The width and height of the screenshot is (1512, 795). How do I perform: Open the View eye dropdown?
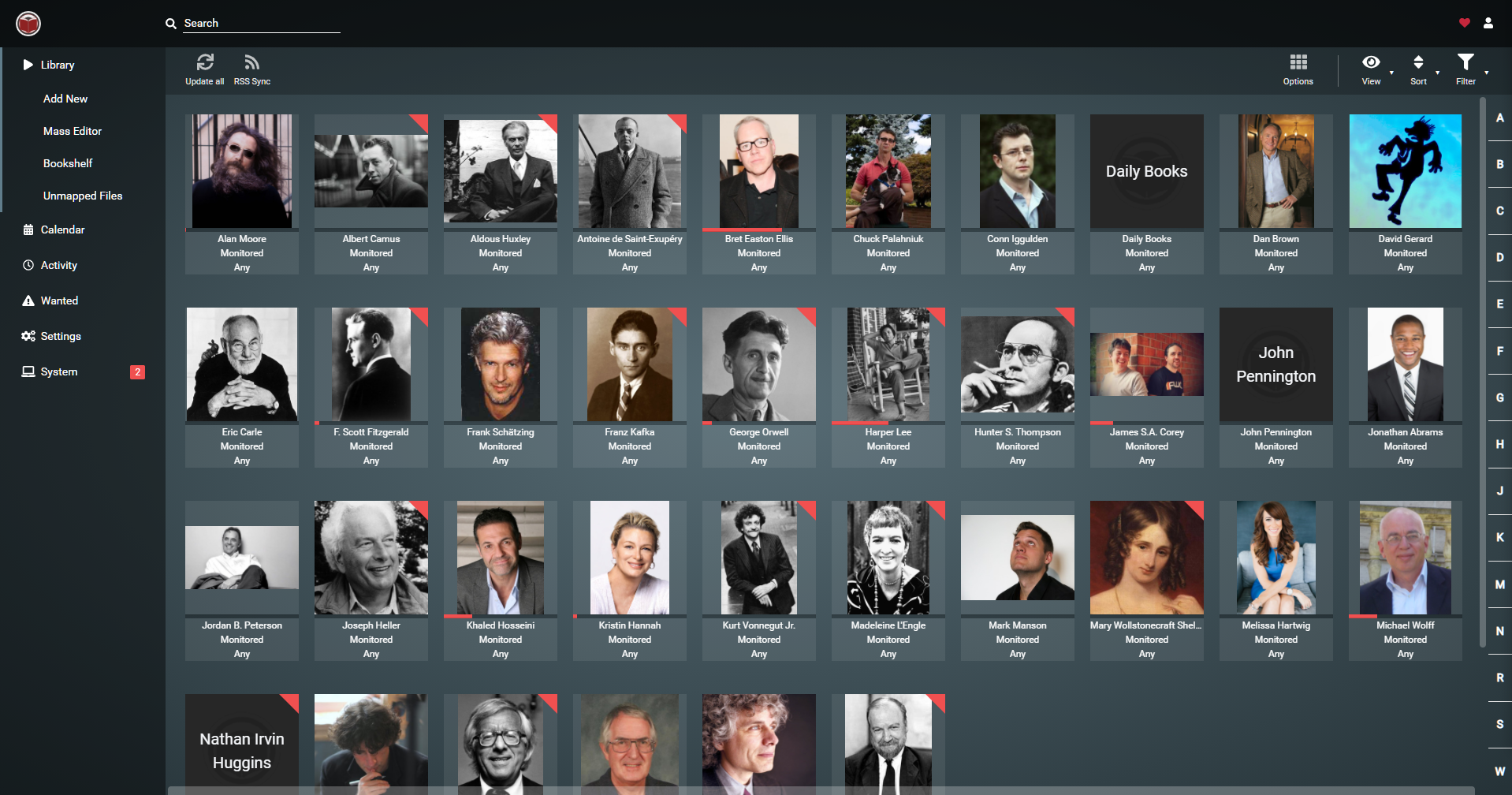click(x=1372, y=63)
